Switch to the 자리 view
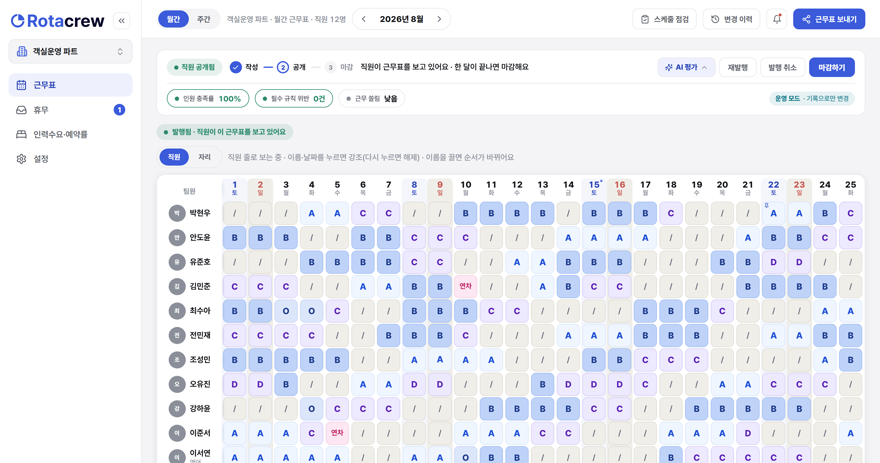The width and height of the screenshot is (880, 463). pyautogui.click(x=204, y=157)
